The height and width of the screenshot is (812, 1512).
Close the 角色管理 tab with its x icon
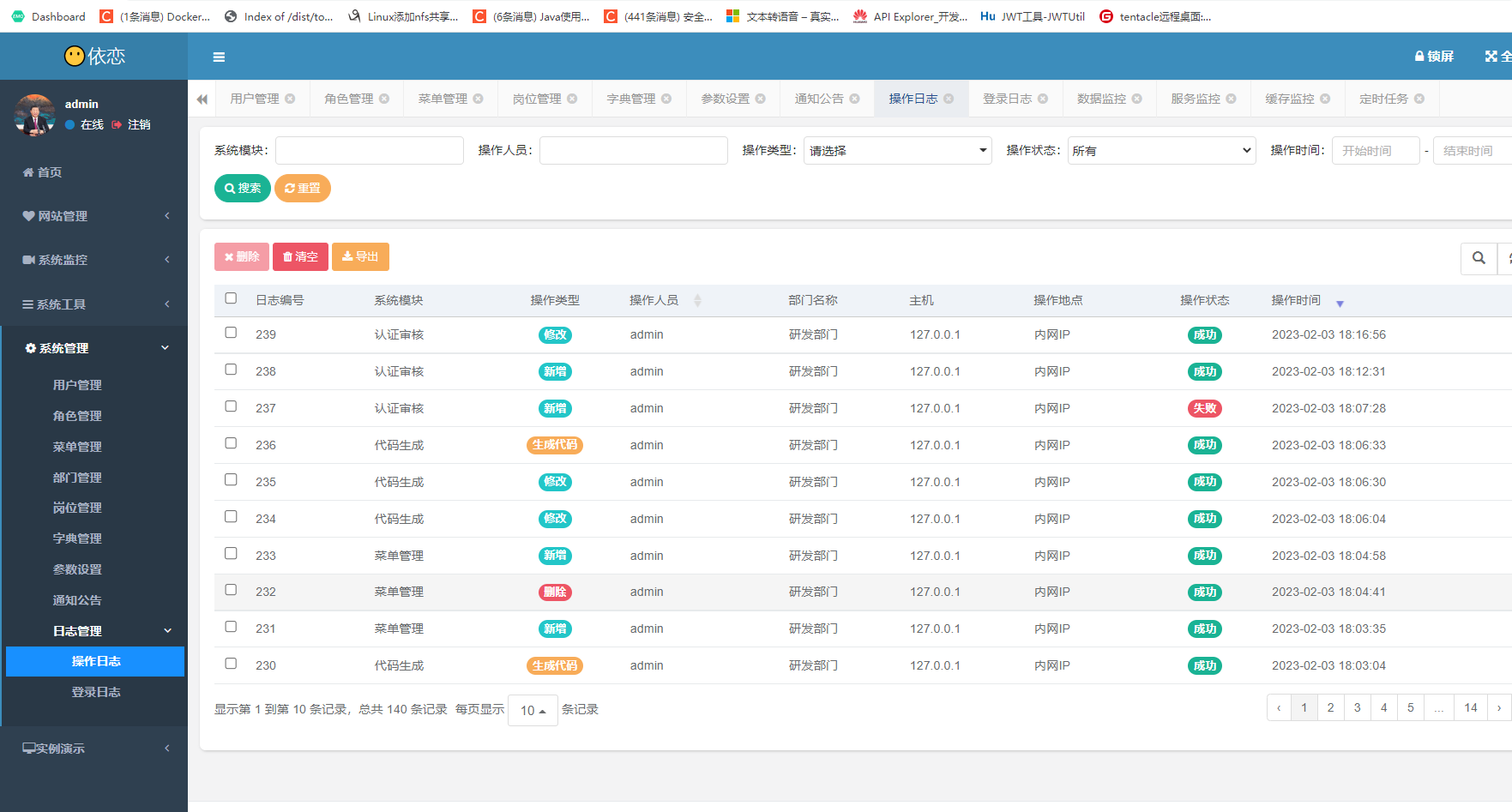coord(384,99)
